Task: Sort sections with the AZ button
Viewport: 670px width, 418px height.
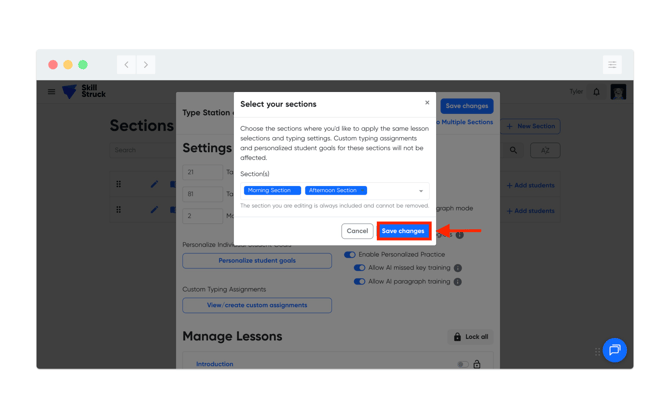Action: point(545,150)
